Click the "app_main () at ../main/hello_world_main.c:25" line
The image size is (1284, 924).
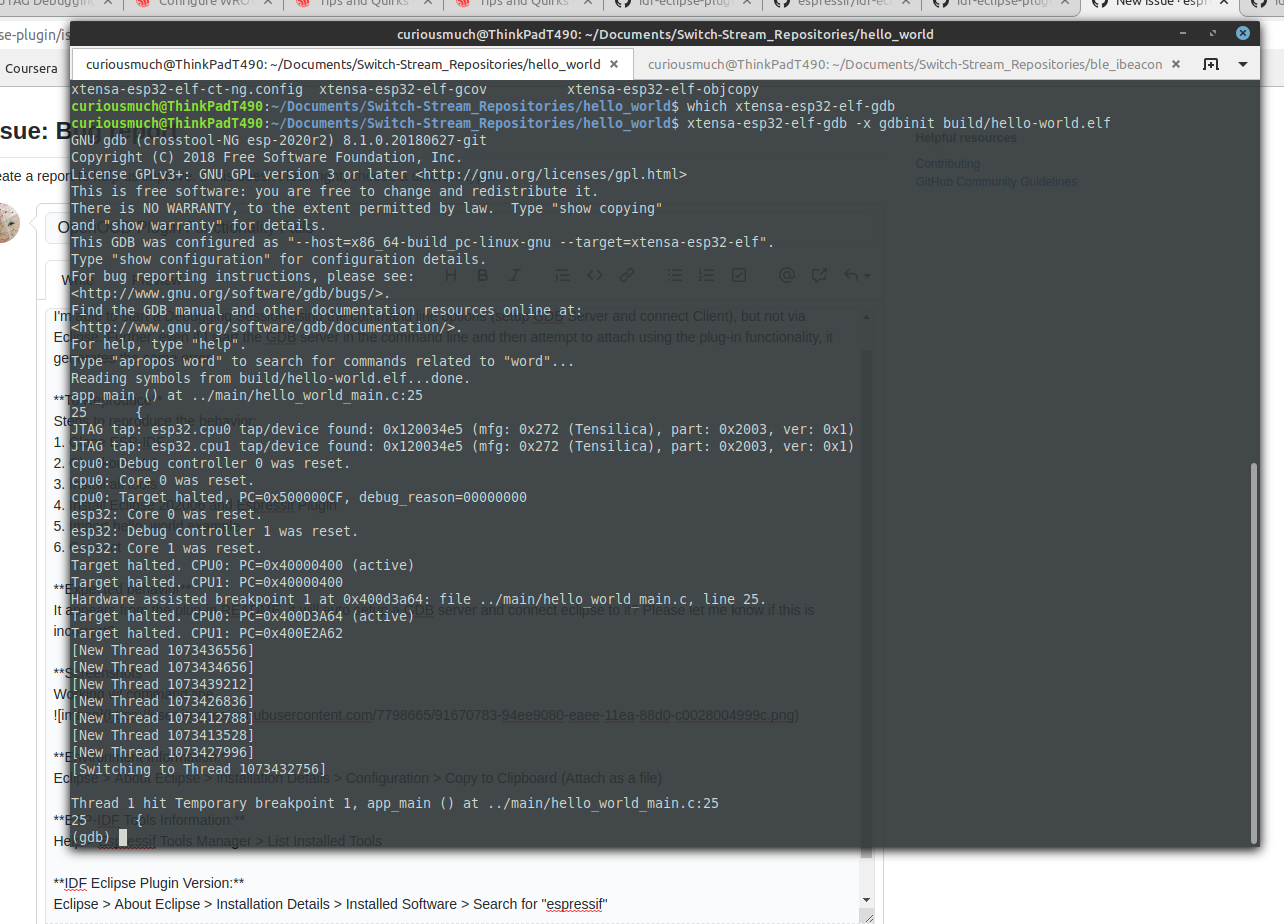[247, 395]
